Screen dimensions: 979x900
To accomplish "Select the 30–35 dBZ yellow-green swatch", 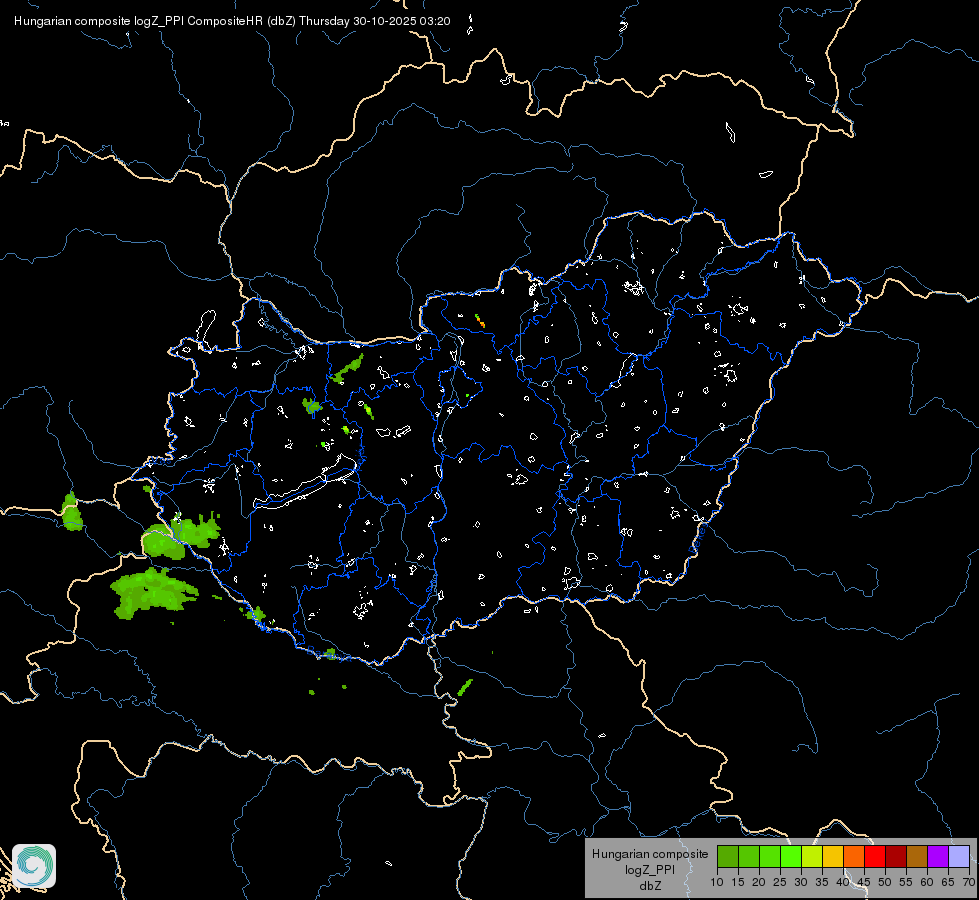I will pyautogui.click(x=812, y=856).
